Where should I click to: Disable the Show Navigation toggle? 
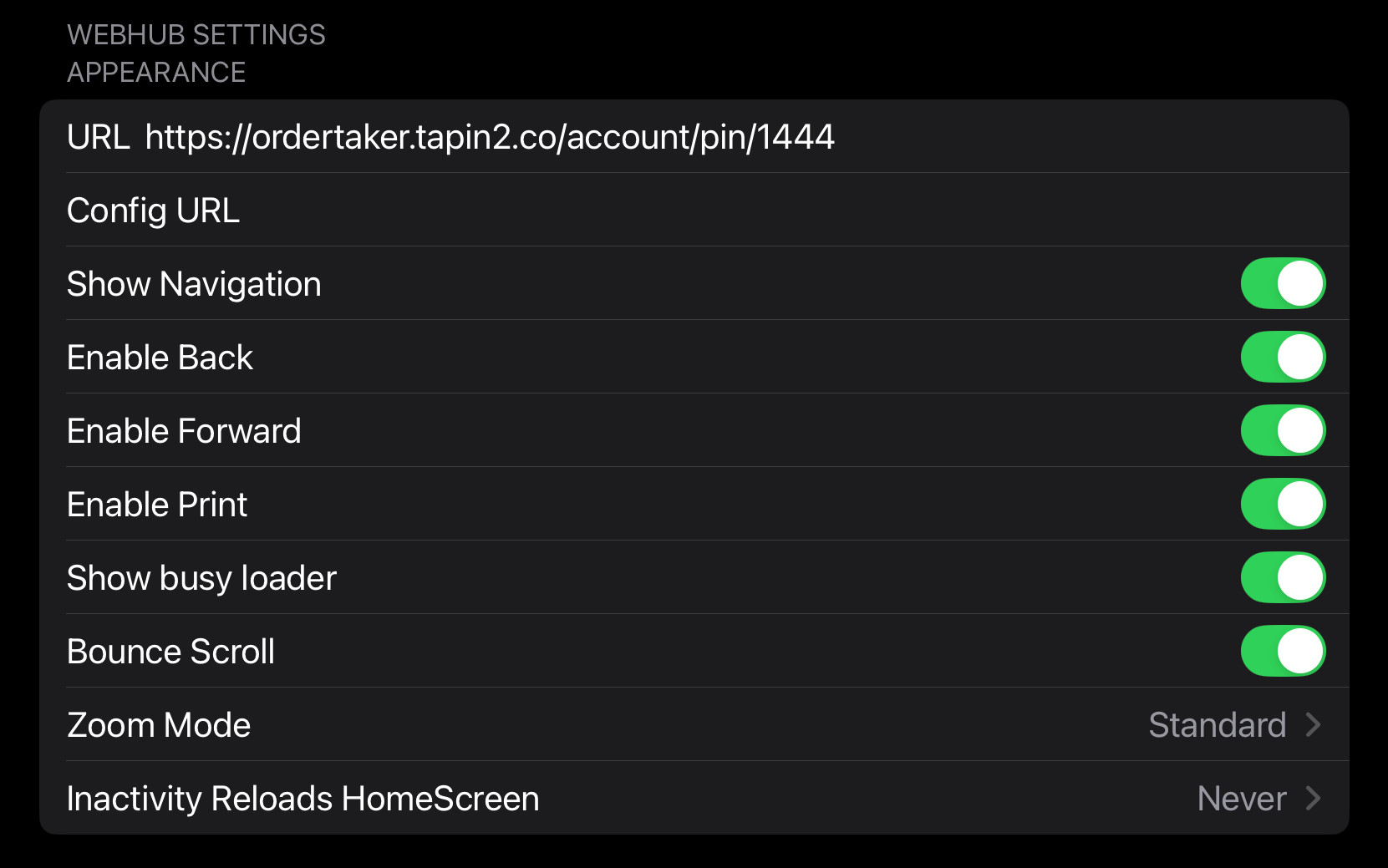pos(1283,283)
